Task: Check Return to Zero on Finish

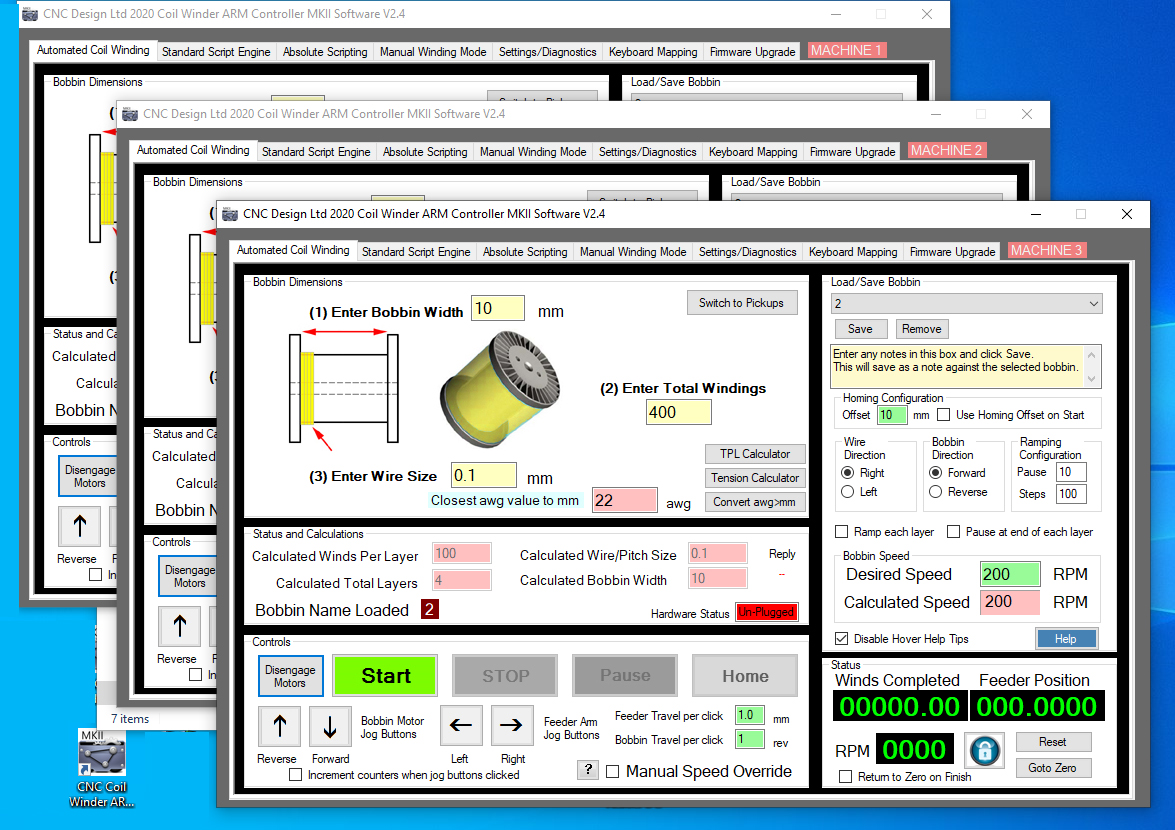Action: coord(845,776)
